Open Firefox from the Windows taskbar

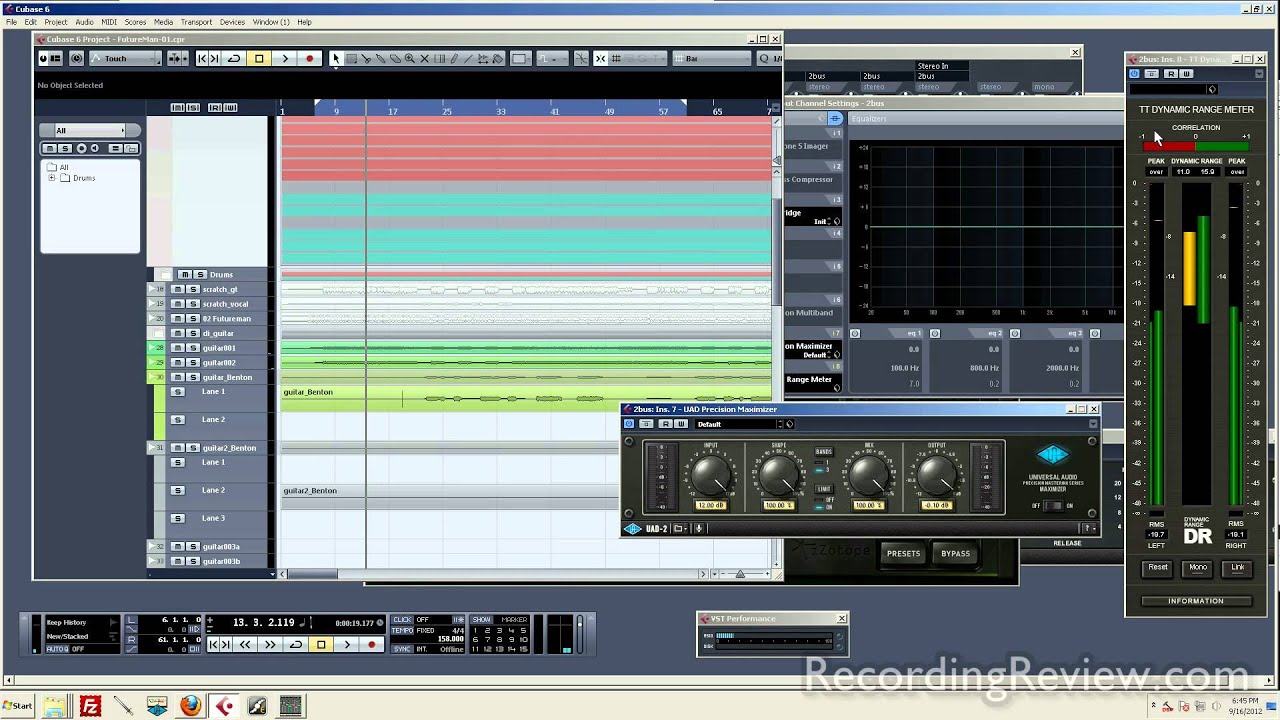(190, 706)
